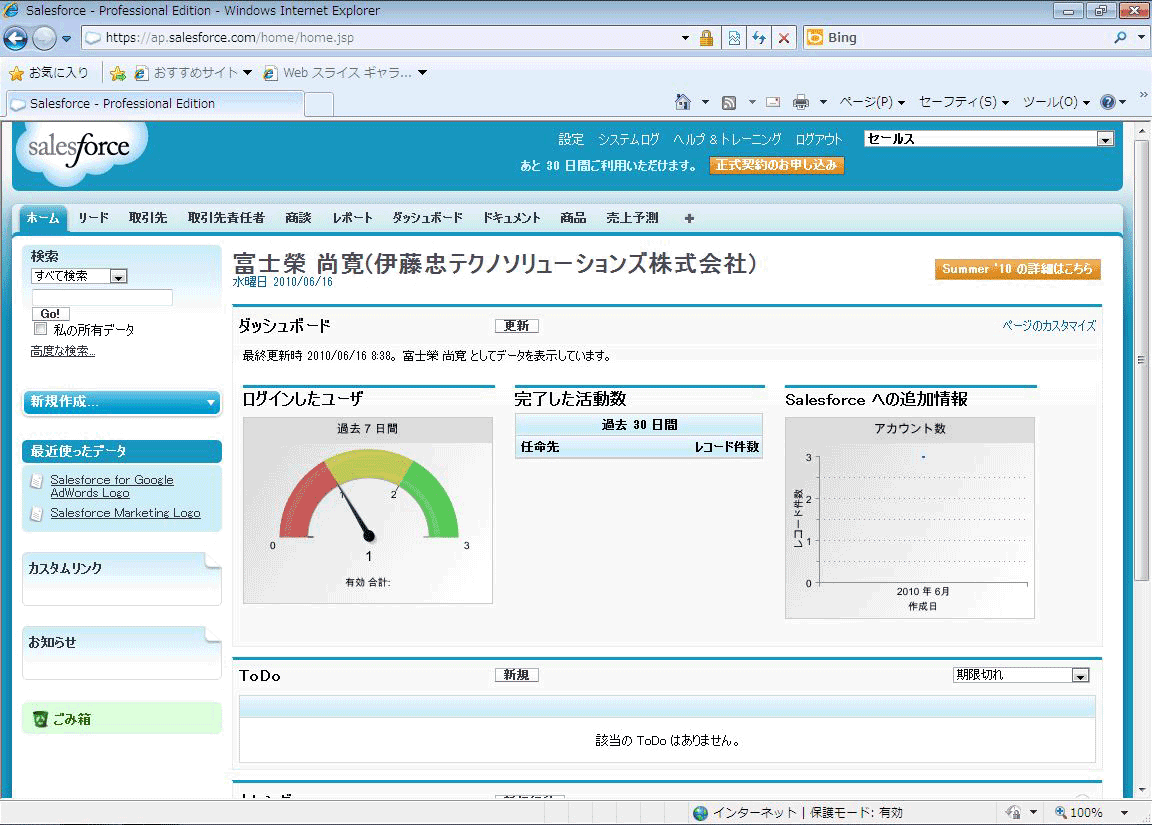
Task: Click the Bing search input box
Action: (x=957, y=37)
